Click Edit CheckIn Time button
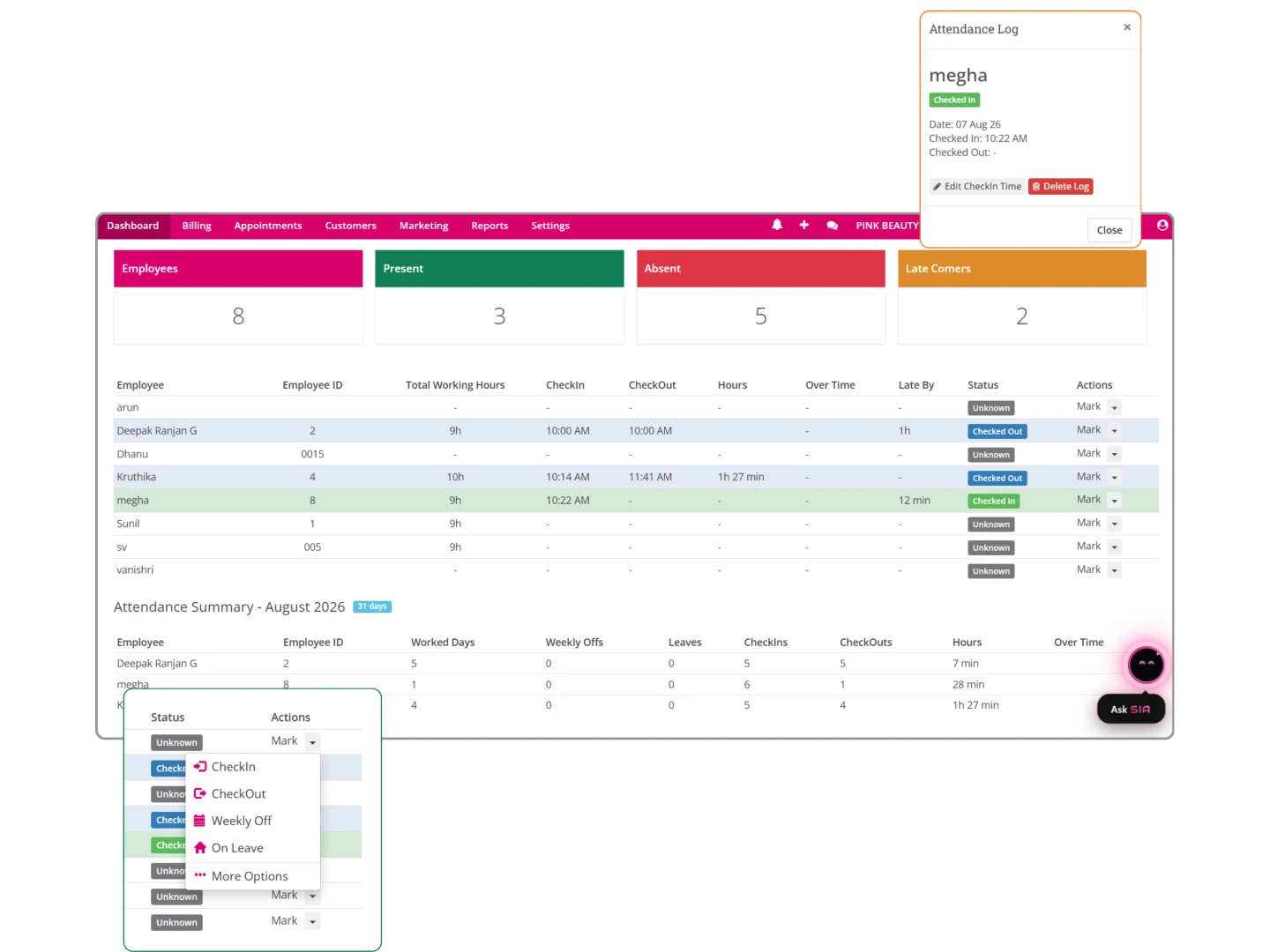Viewport: 1270px width, 952px height. point(977,186)
